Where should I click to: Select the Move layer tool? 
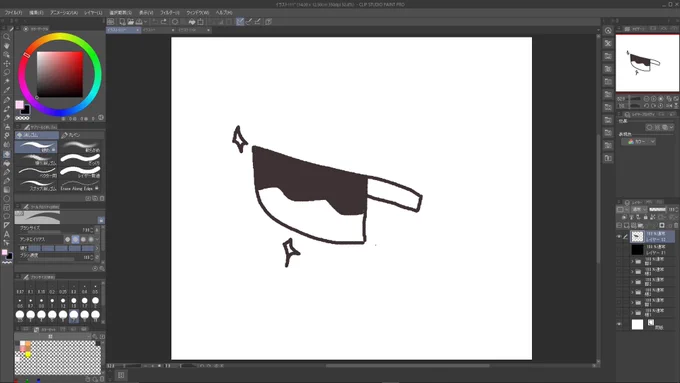tap(7, 63)
